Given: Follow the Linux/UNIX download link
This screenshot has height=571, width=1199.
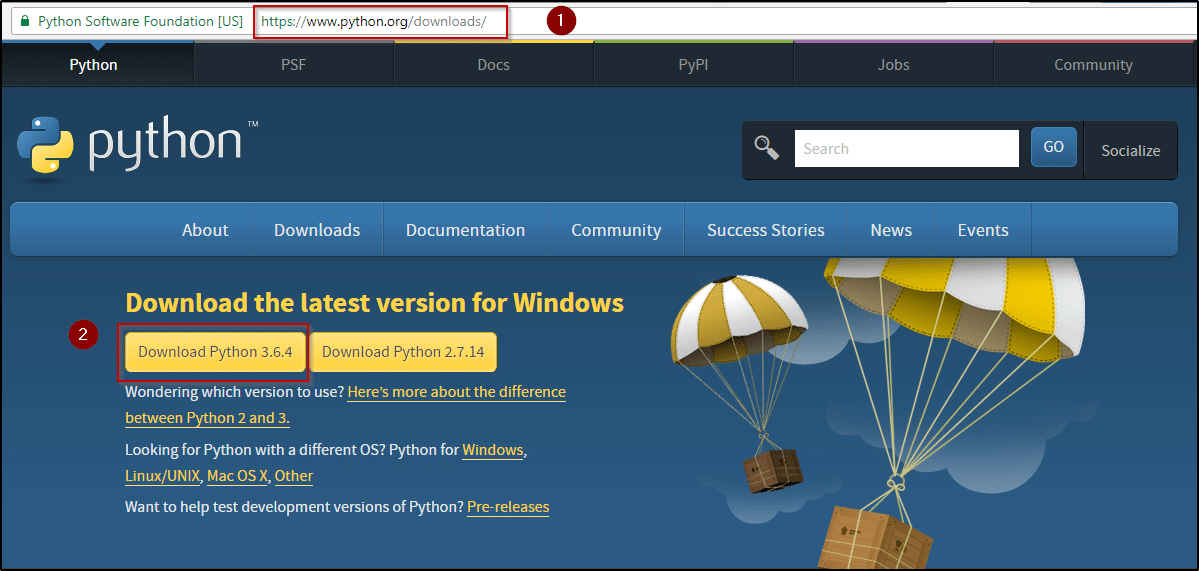Looking at the screenshot, I should [x=163, y=476].
